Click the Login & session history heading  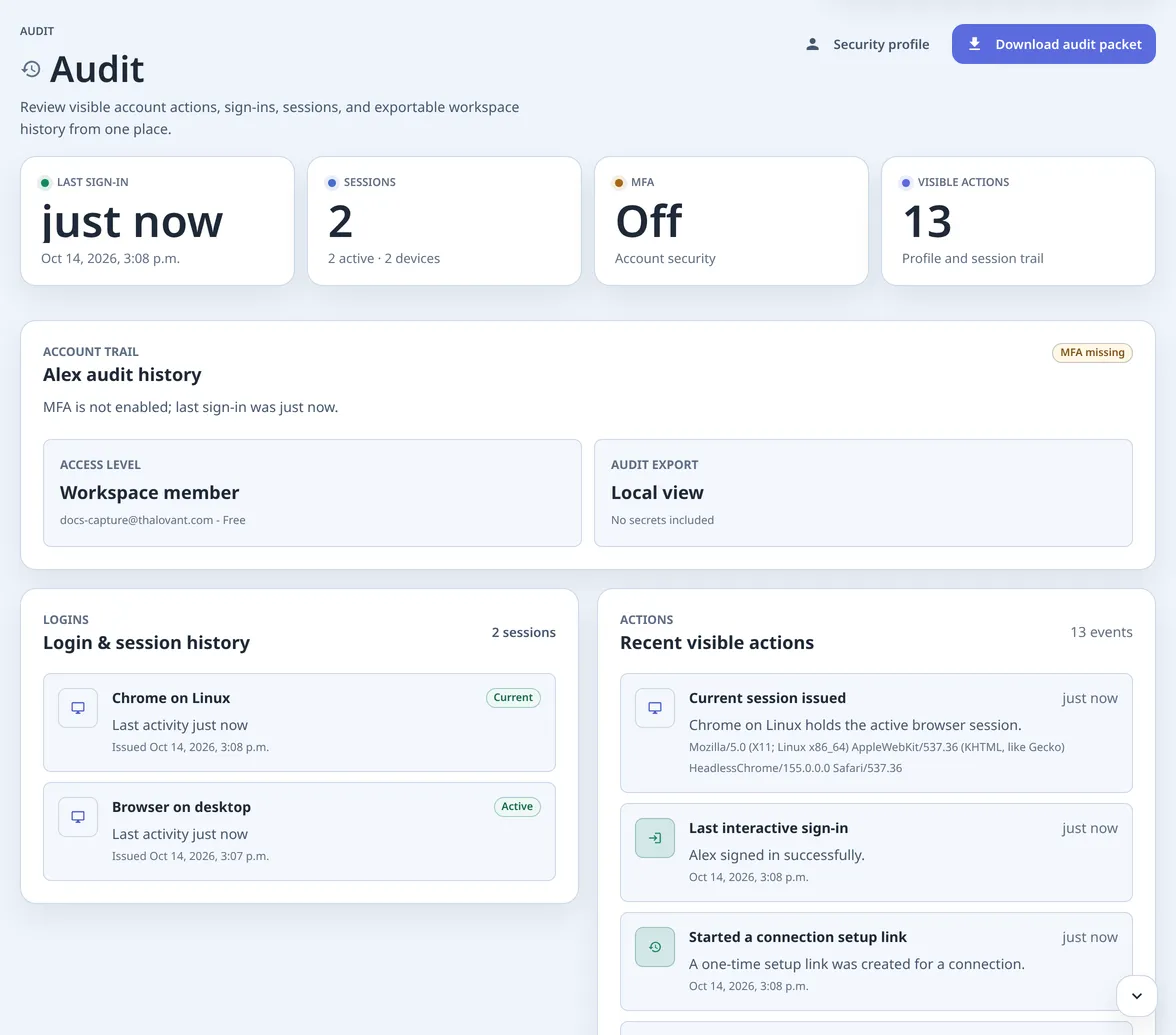(146, 643)
